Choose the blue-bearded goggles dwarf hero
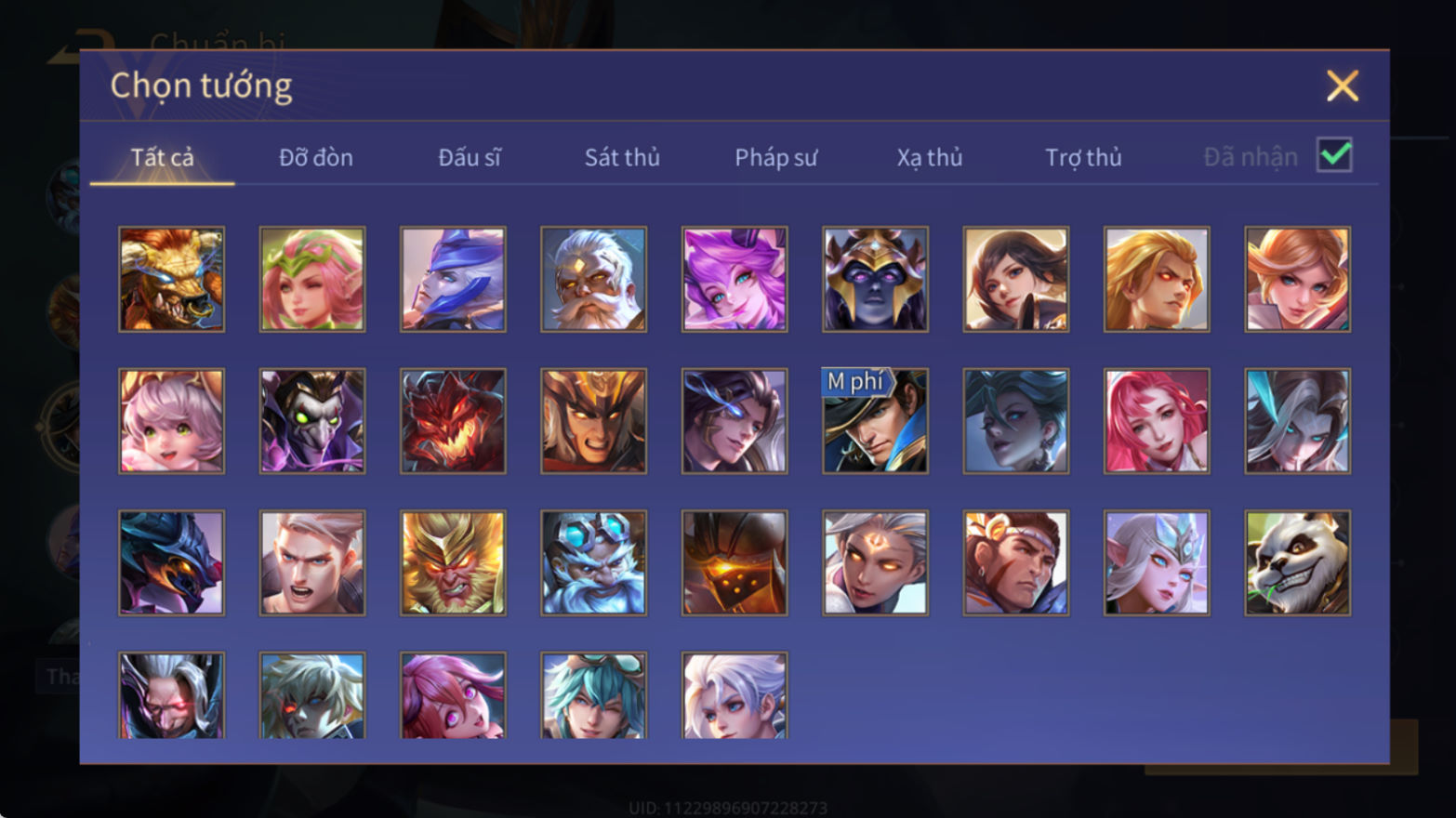Viewport: 1456px width, 818px height. point(593,562)
